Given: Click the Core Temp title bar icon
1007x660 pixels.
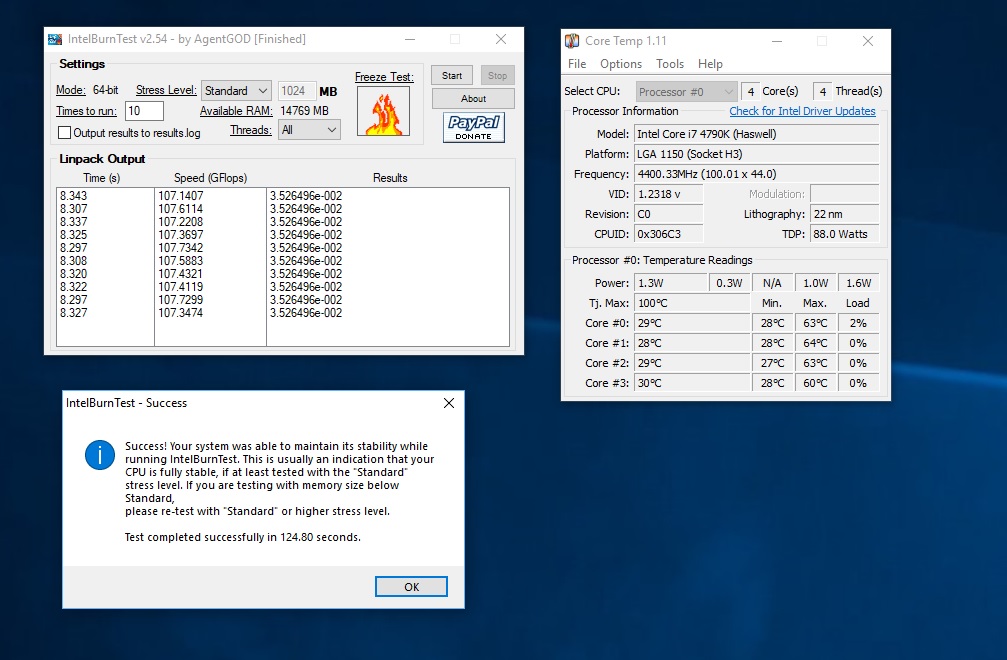Looking at the screenshot, I should pos(572,41).
